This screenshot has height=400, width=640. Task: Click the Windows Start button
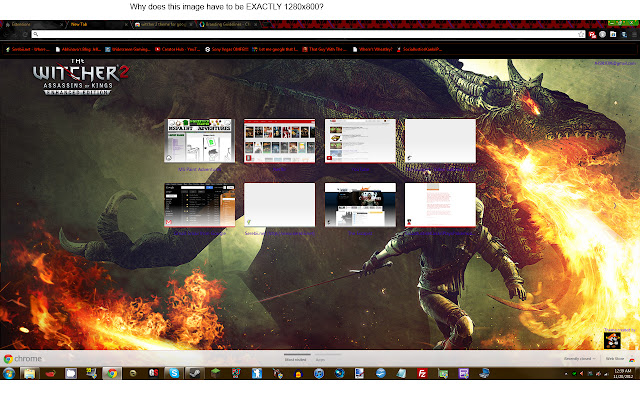pos(8,374)
